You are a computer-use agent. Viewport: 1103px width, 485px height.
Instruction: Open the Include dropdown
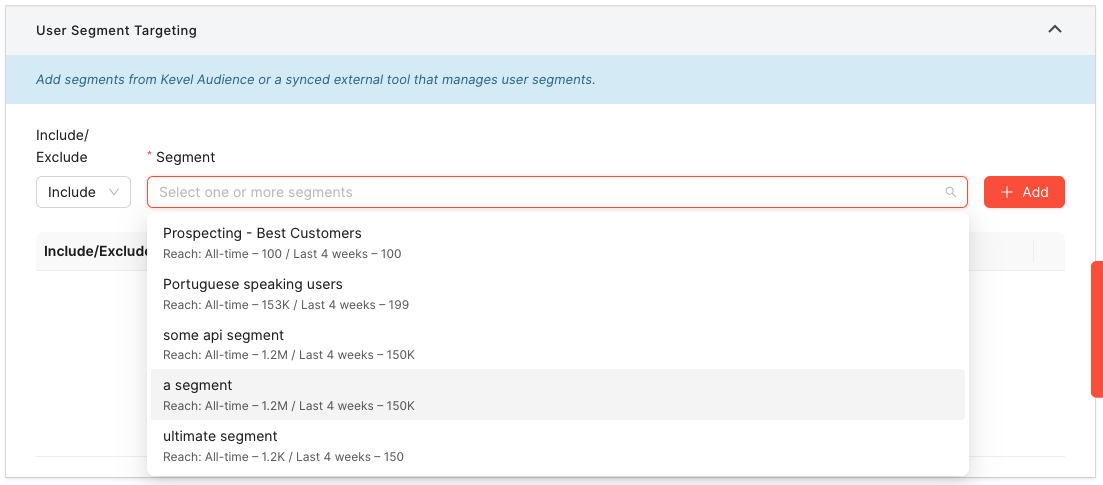[x=83, y=192]
